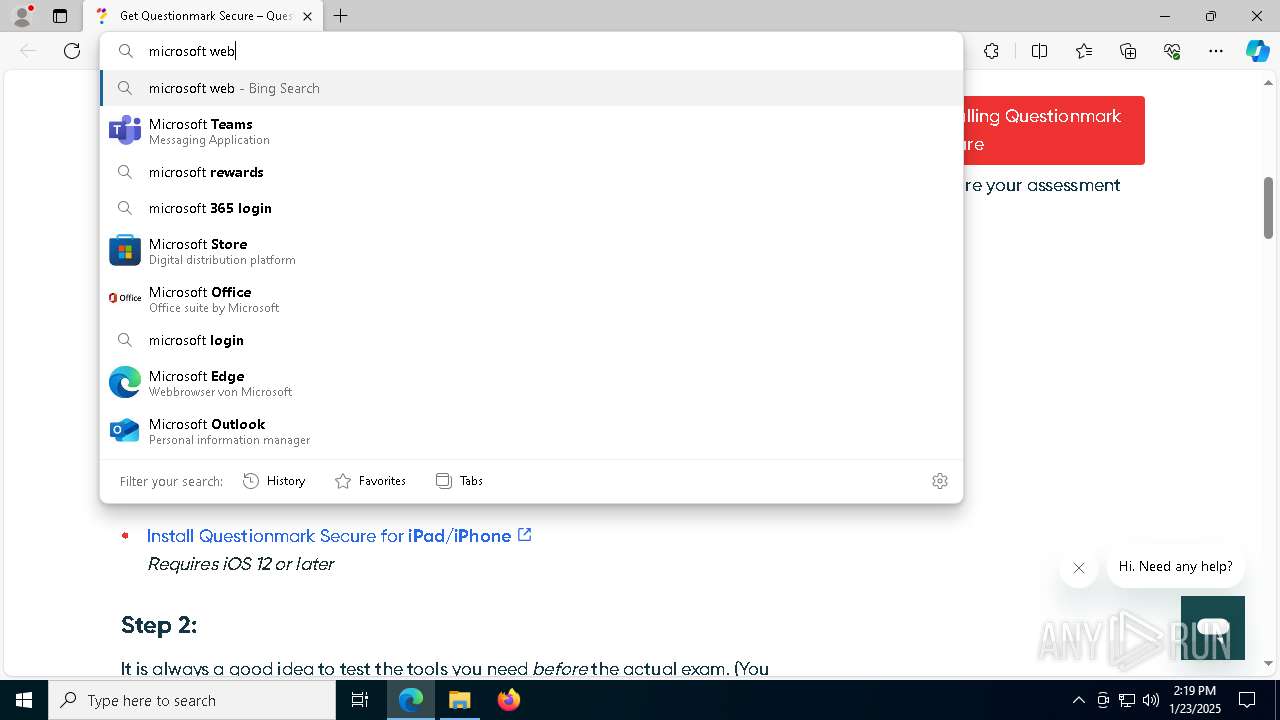Open the Favorites star toolbar icon
The height and width of the screenshot is (720, 1280).
[x=1084, y=51]
